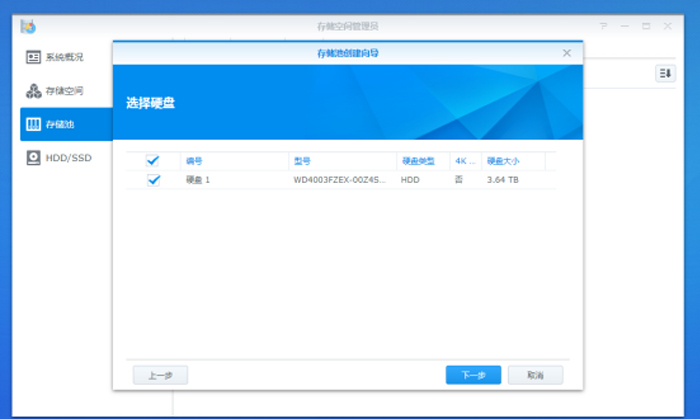Minimize the Storage Manager window
This screenshot has height=419, width=700.
pyautogui.click(x=625, y=26)
